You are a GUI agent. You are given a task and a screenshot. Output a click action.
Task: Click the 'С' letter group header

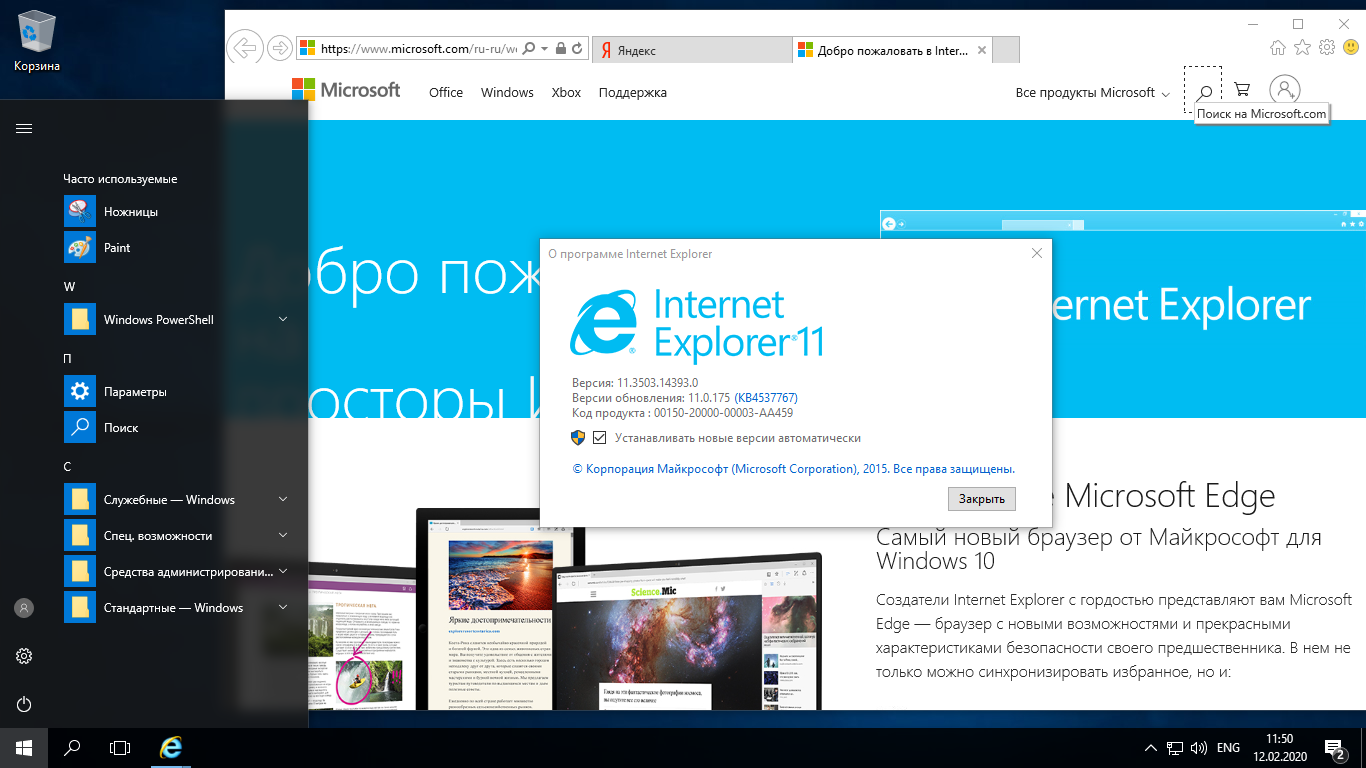(67, 466)
